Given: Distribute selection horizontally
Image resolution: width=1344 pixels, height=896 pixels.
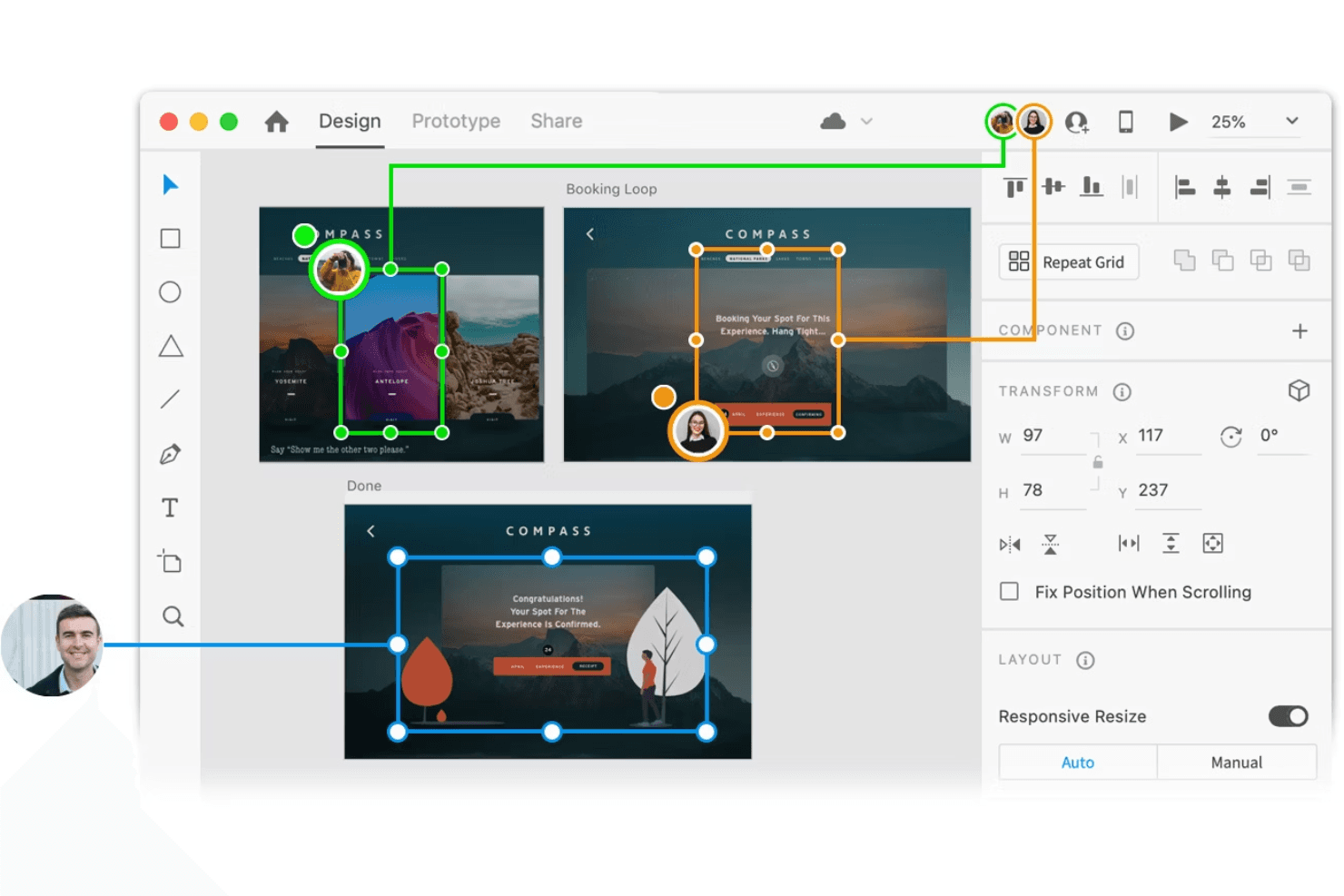Looking at the screenshot, I should [x=1130, y=187].
